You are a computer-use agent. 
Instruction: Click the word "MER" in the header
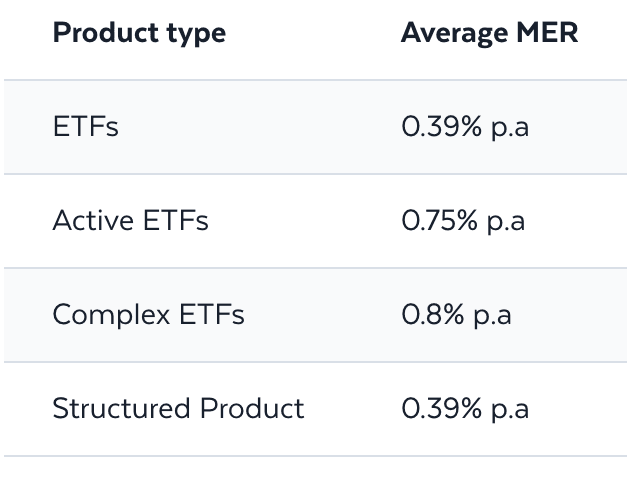[549, 33]
